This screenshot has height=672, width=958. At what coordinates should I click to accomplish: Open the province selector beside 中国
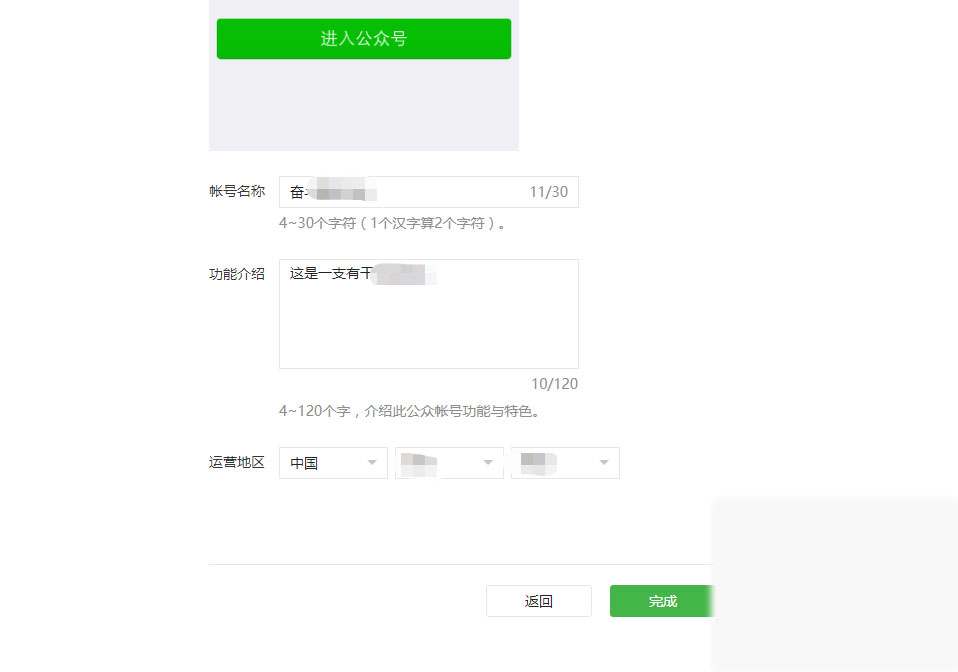[x=448, y=462]
